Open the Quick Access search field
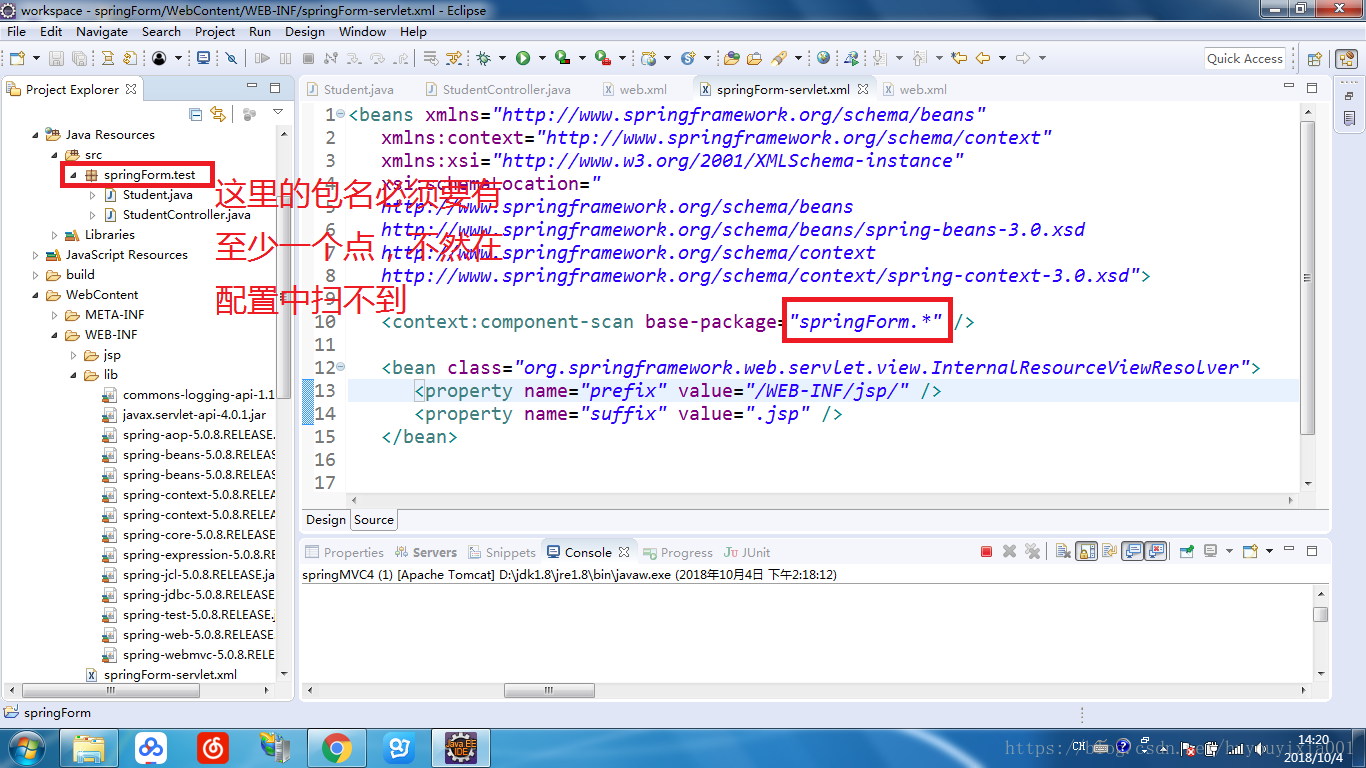Screen dimensions: 1366x768 pos(1245,58)
